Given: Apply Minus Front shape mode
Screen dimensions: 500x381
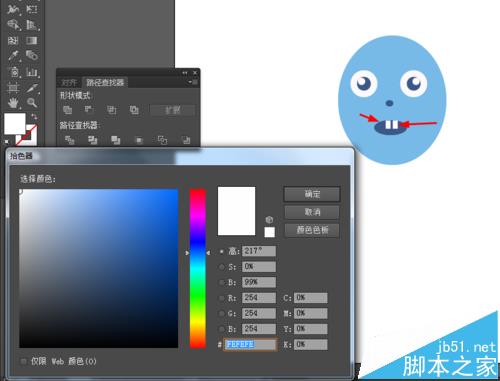Looking at the screenshot, I should coord(89,110).
